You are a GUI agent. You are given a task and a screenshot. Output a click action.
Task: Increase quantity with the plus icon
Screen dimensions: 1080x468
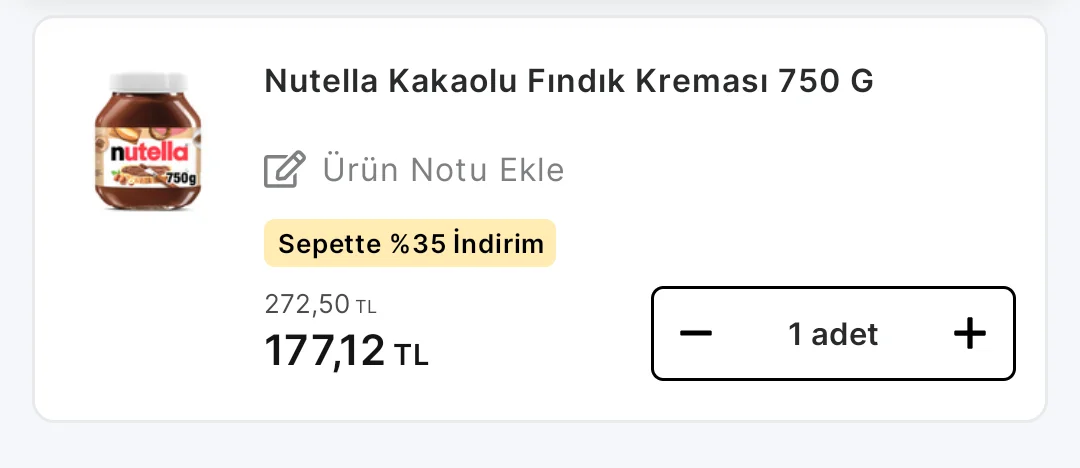click(x=969, y=334)
